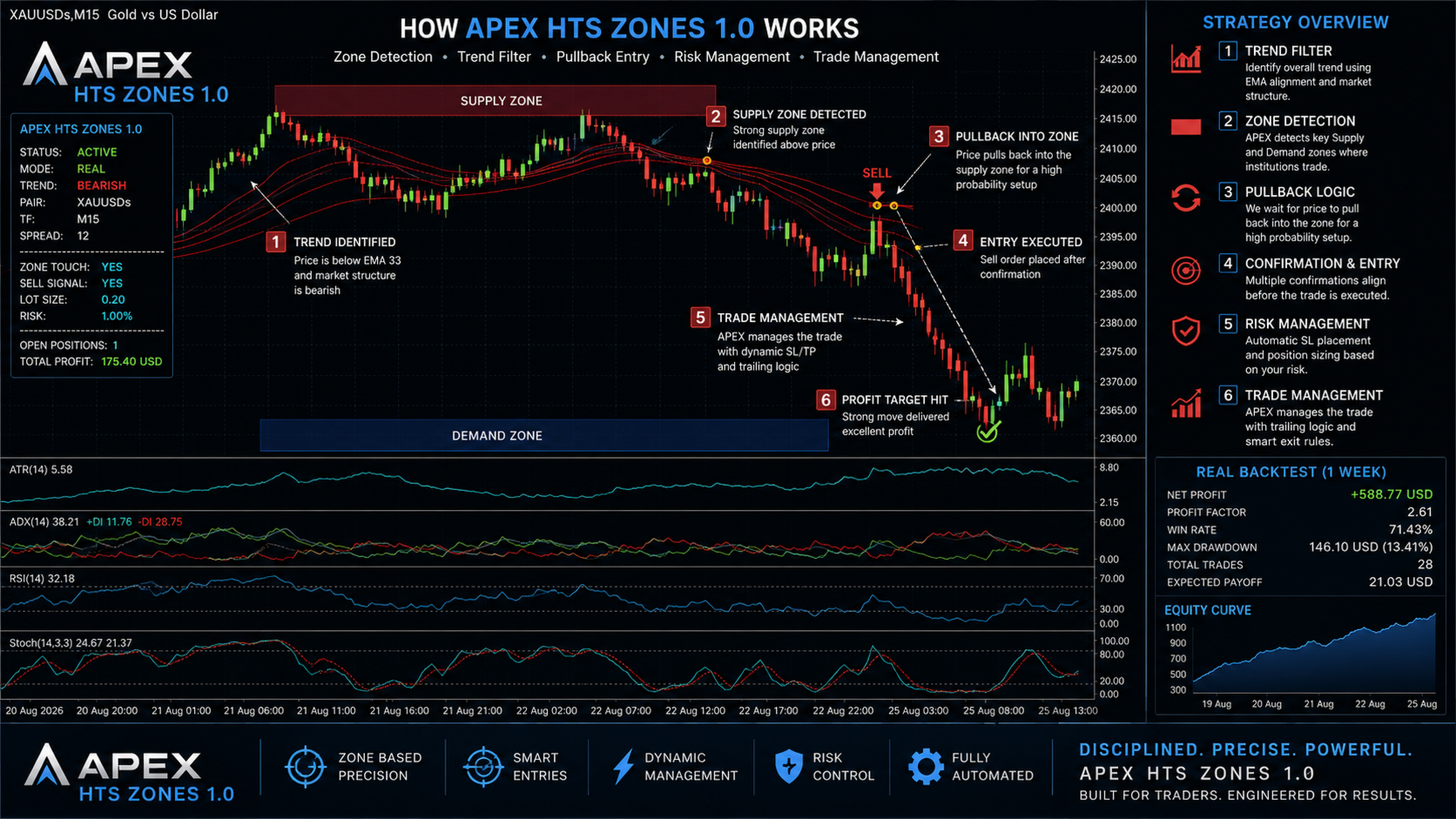Screen dimensions: 1456x819
Task: Click the LOT SIZE value 0.20
Action: (x=113, y=299)
